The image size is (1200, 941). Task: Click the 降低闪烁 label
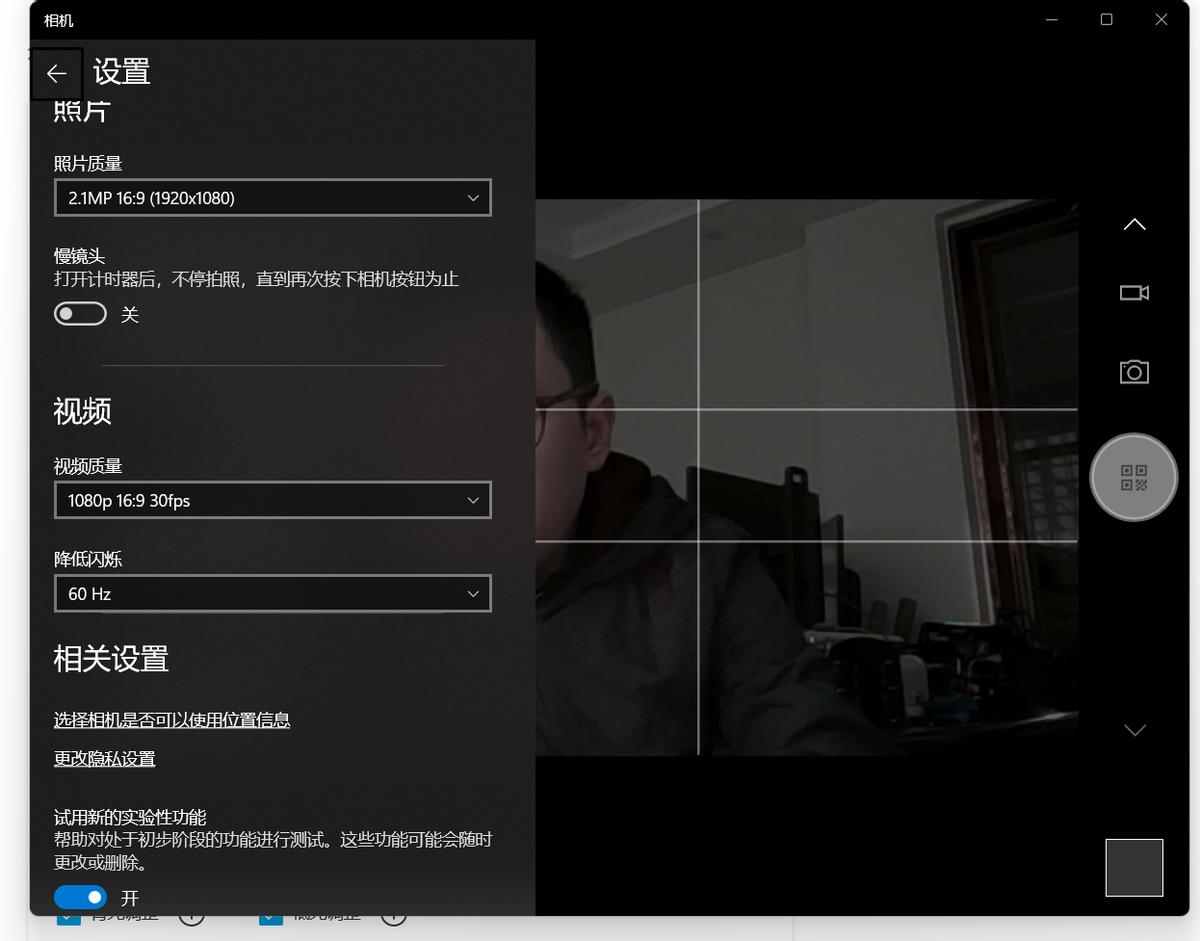[88, 559]
